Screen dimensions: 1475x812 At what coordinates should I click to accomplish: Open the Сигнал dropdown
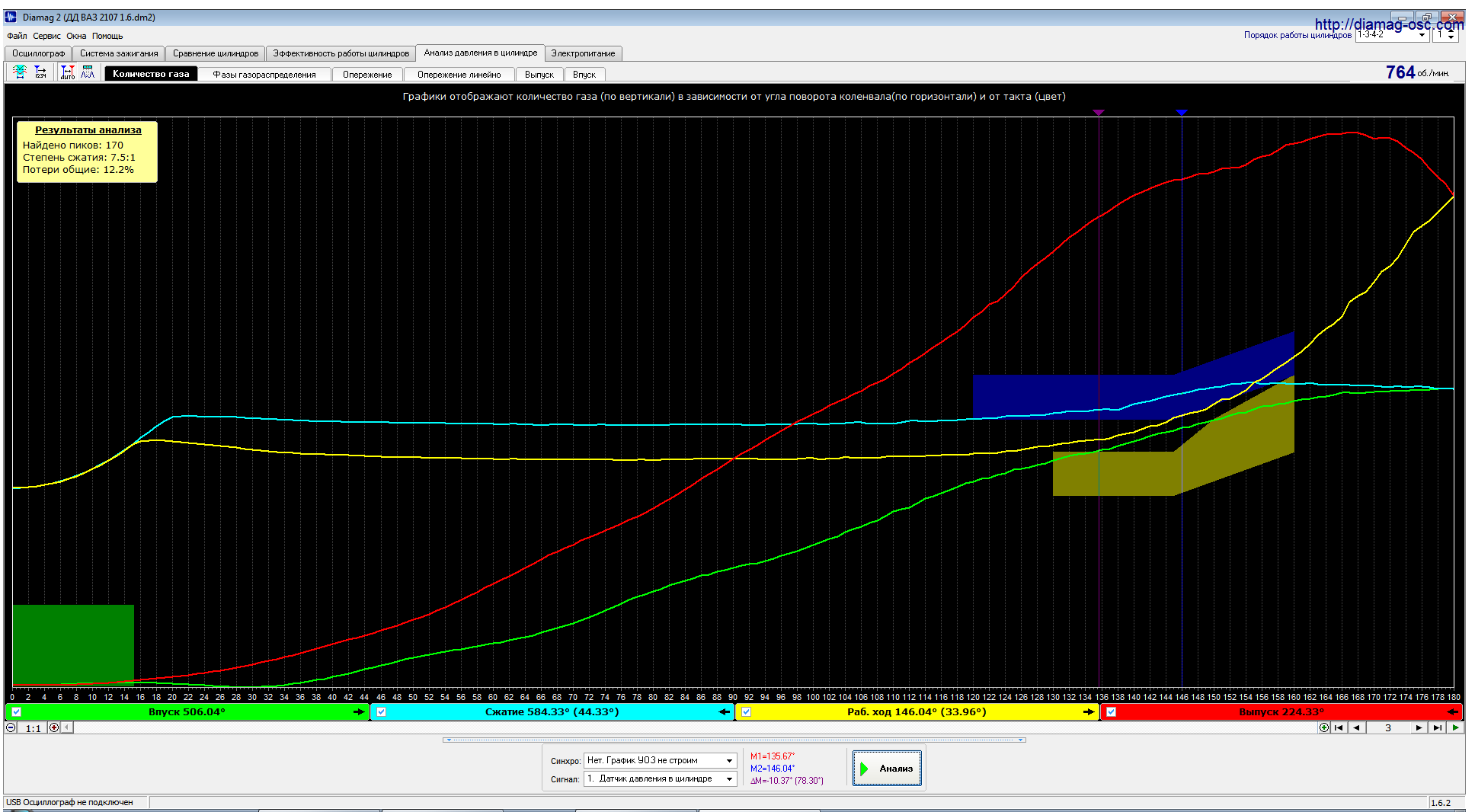(730, 778)
